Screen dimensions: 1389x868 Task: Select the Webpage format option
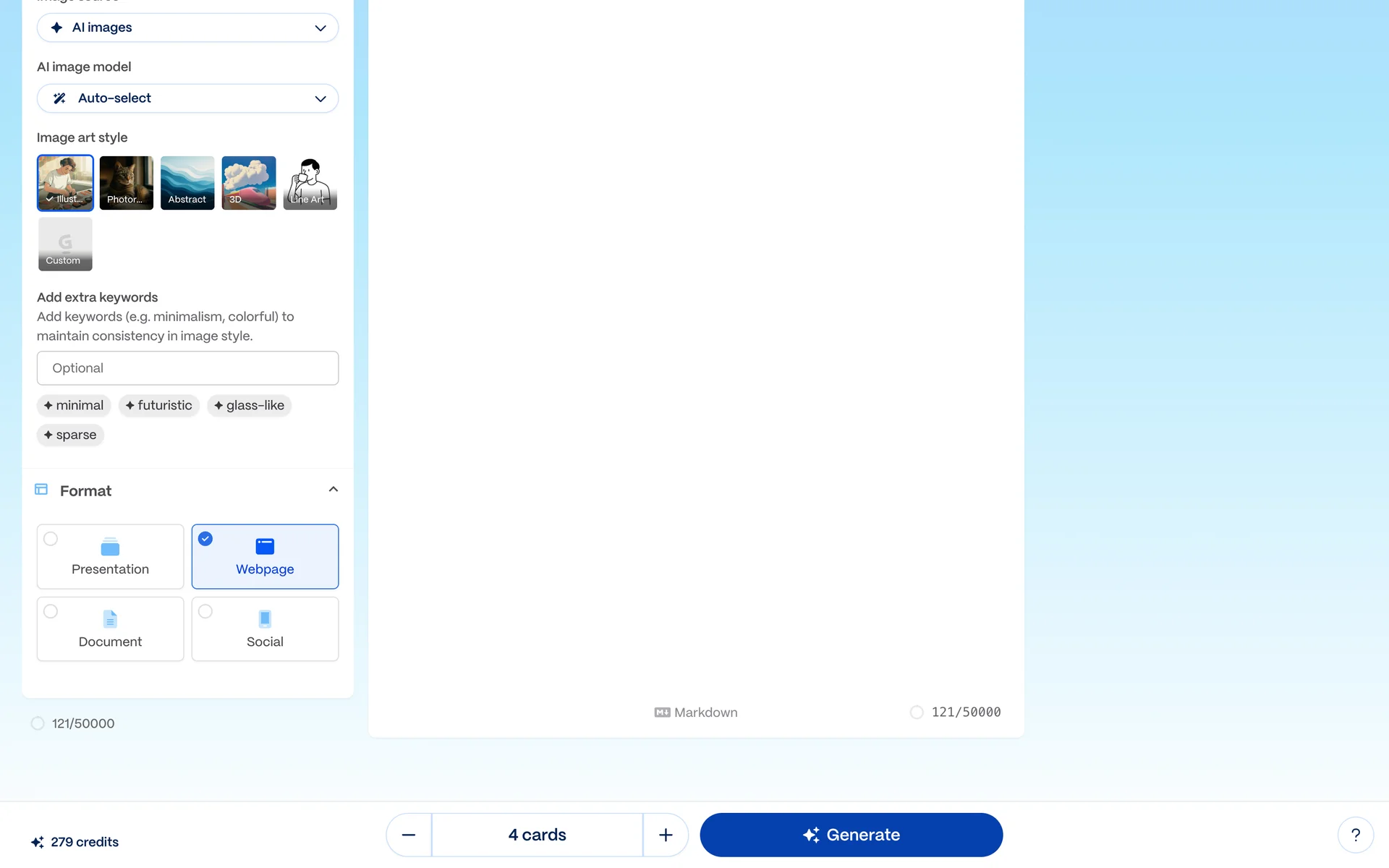265,556
